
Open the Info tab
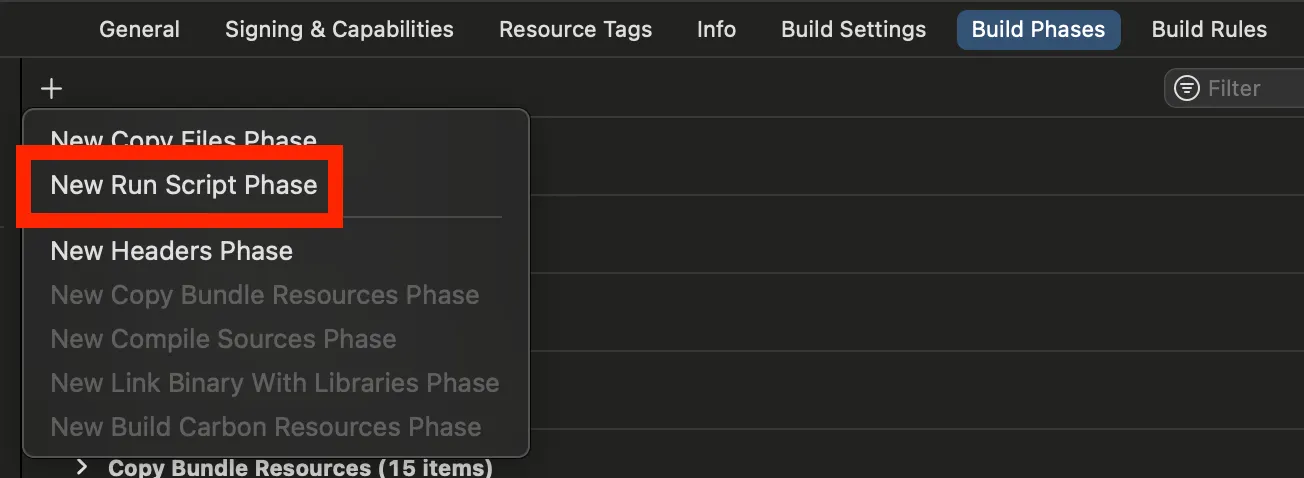coord(716,30)
